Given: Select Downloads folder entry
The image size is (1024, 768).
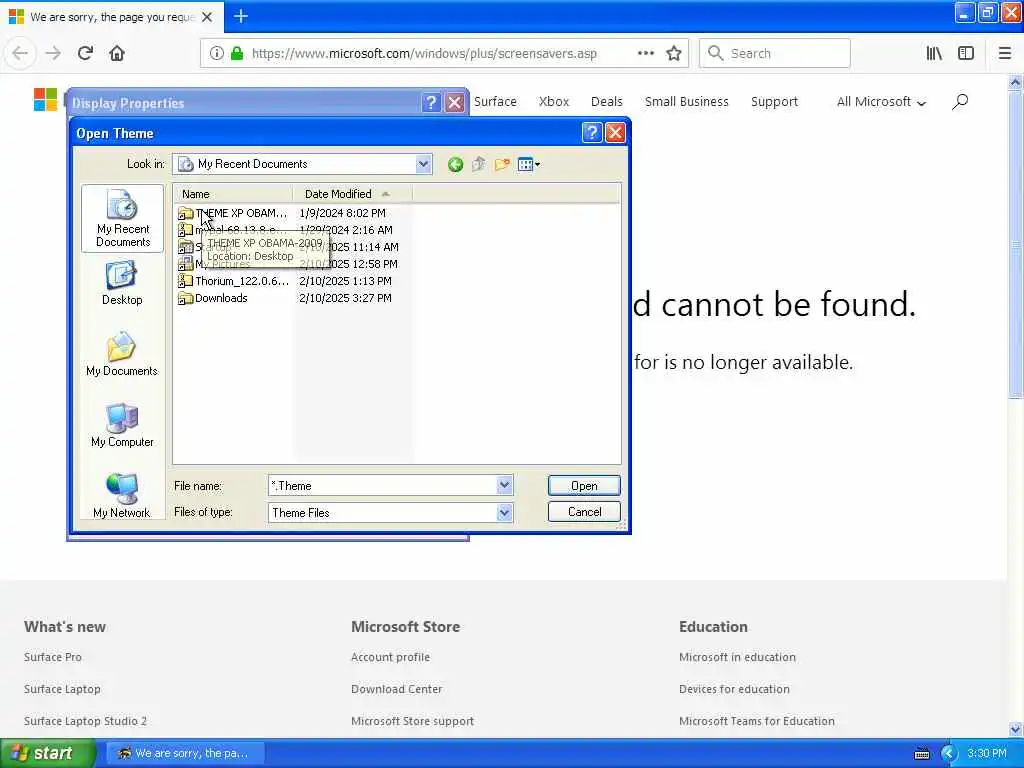Looking at the screenshot, I should point(213,298).
